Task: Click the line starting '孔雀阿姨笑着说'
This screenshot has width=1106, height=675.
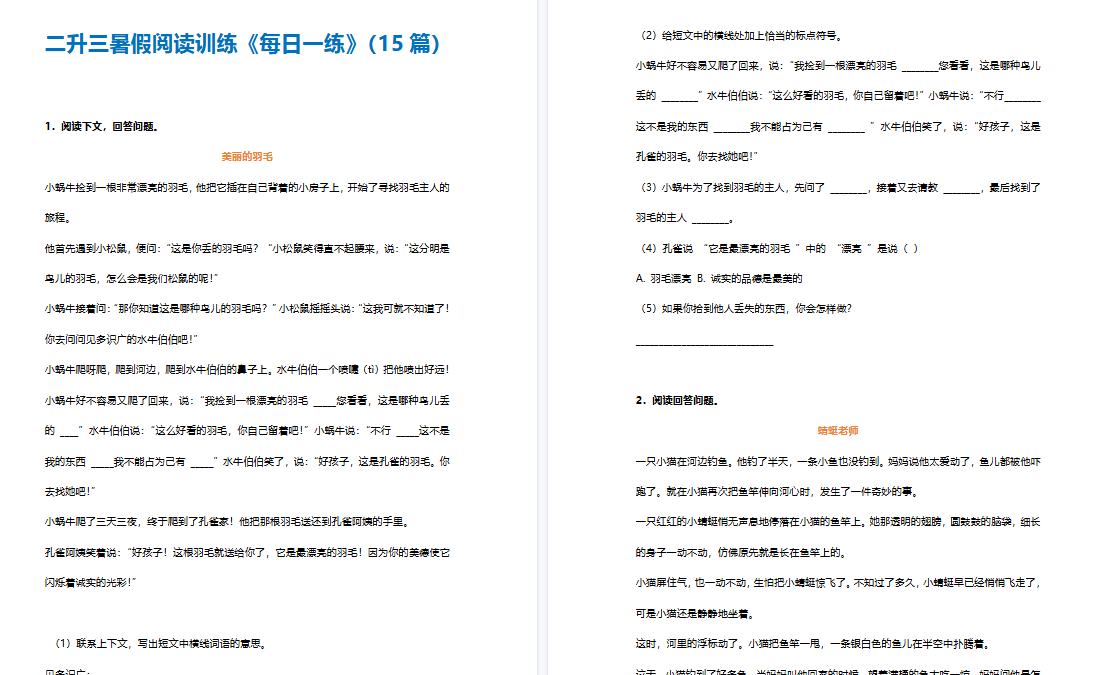Action: (247, 552)
